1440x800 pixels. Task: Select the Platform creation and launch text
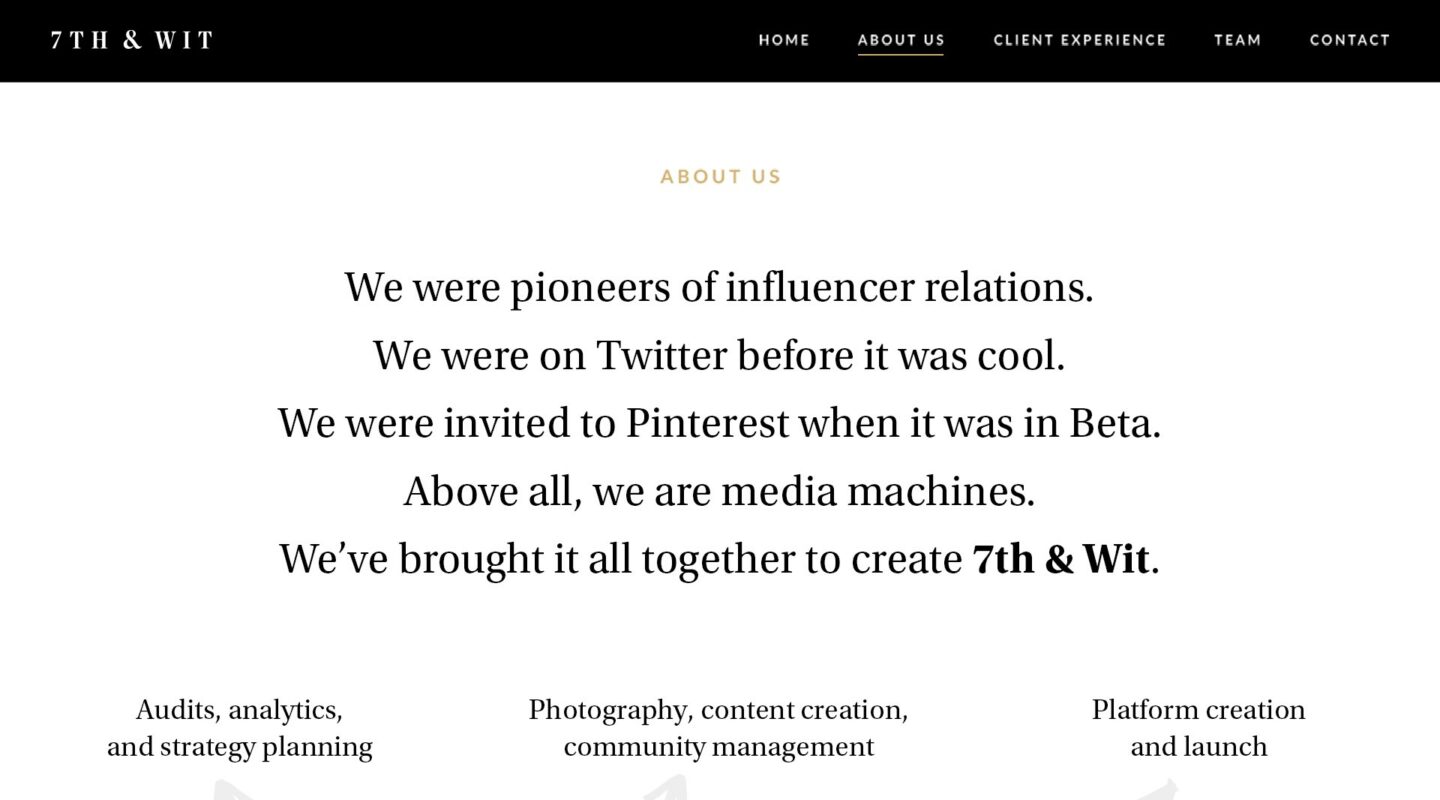pos(1198,727)
